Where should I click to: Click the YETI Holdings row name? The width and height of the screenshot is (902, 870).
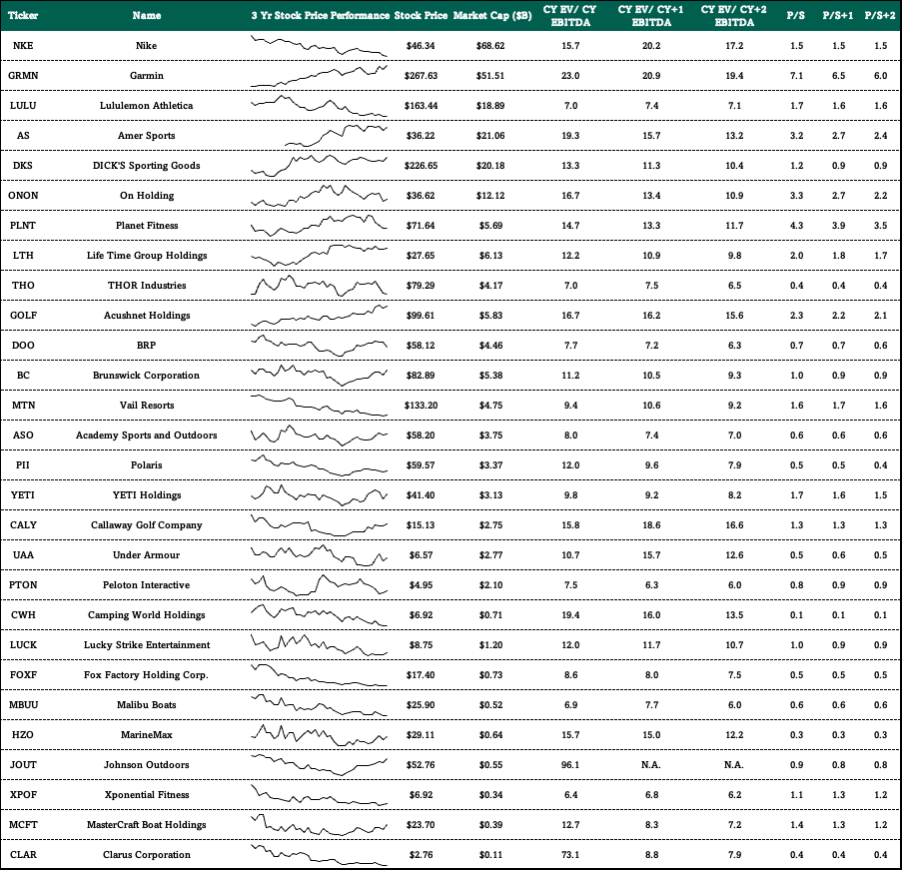pyautogui.click(x=147, y=495)
